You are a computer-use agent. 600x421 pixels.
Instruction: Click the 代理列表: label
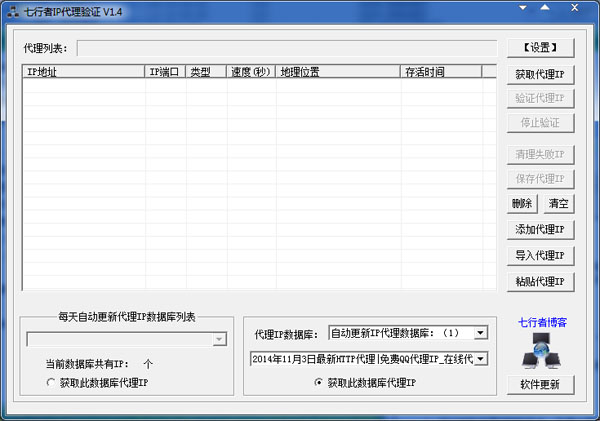coord(45,49)
